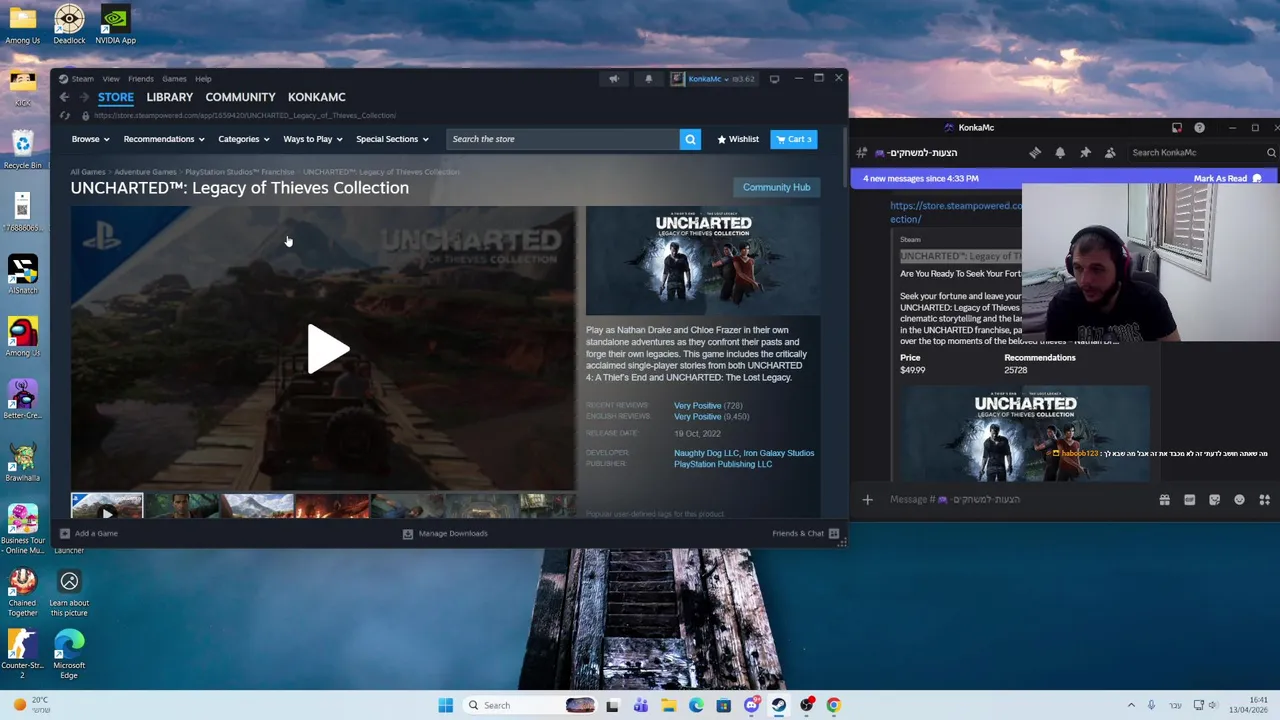Expand the Ways to Play dropdown
This screenshot has height=720, width=1280.
coord(312,139)
